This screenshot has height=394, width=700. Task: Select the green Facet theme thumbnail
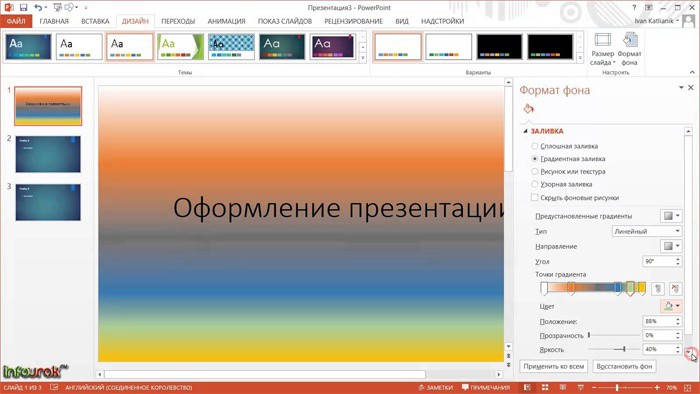(180, 47)
